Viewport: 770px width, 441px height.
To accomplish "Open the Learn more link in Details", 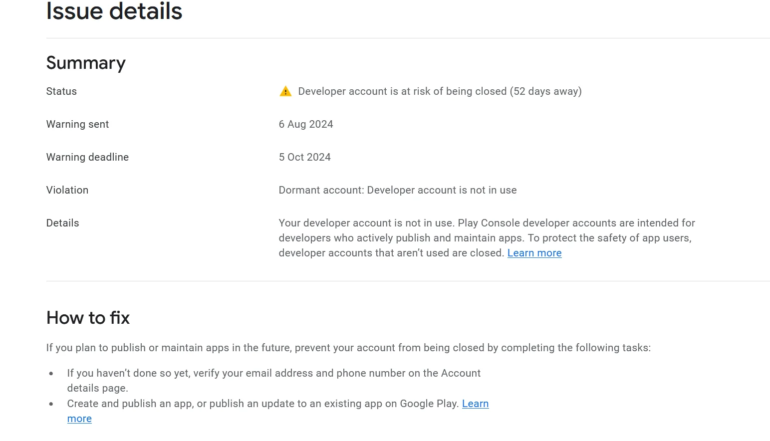I will 534,253.
